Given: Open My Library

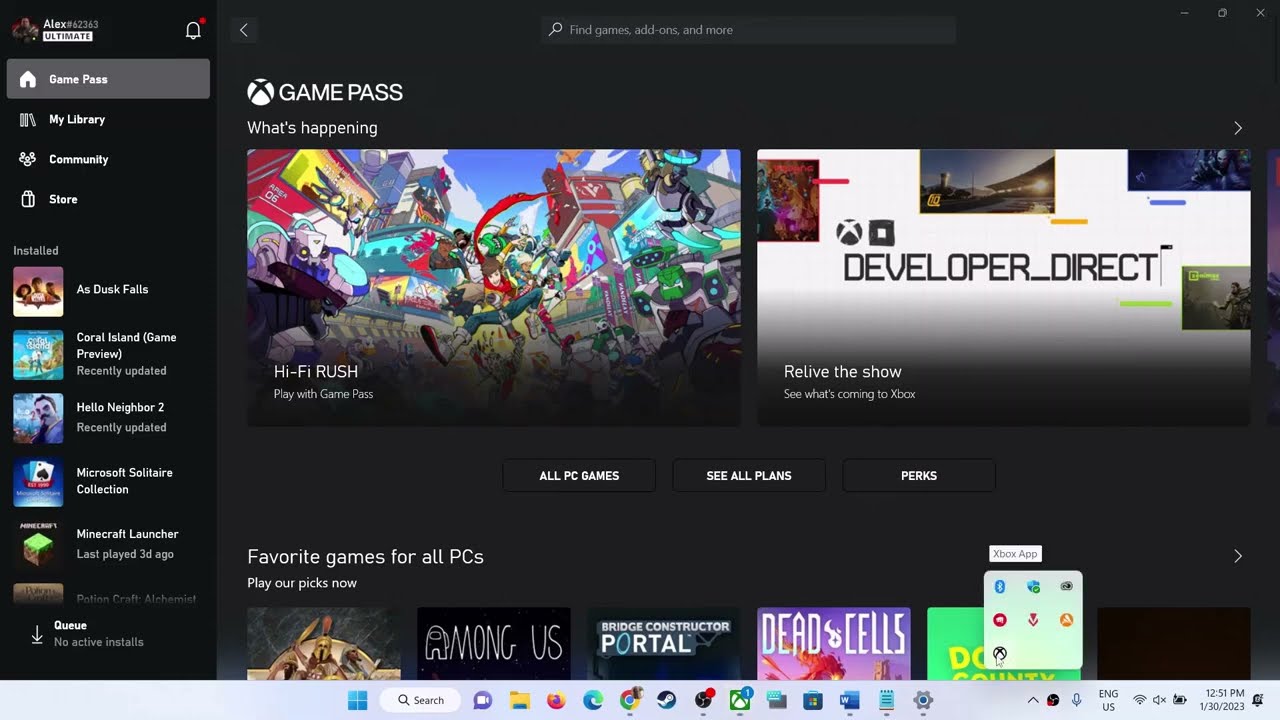Looking at the screenshot, I should [x=108, y=119].
